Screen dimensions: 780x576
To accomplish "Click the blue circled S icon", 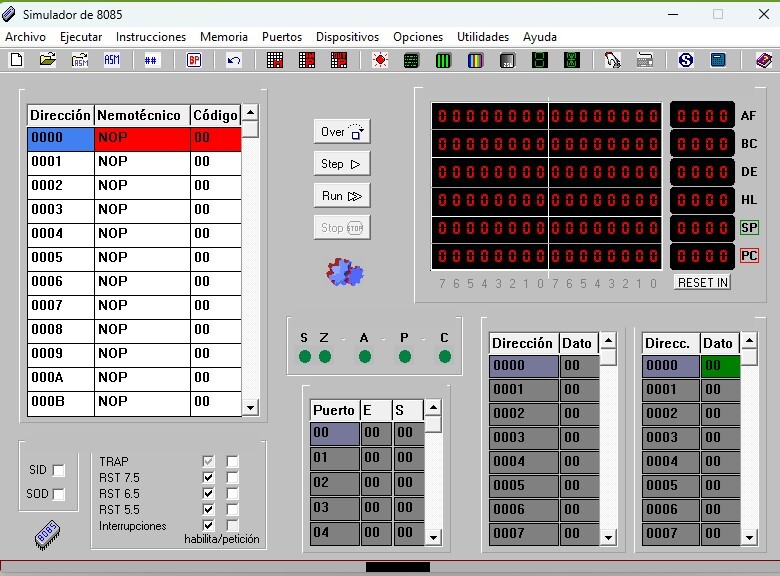I will click(686, 60).
